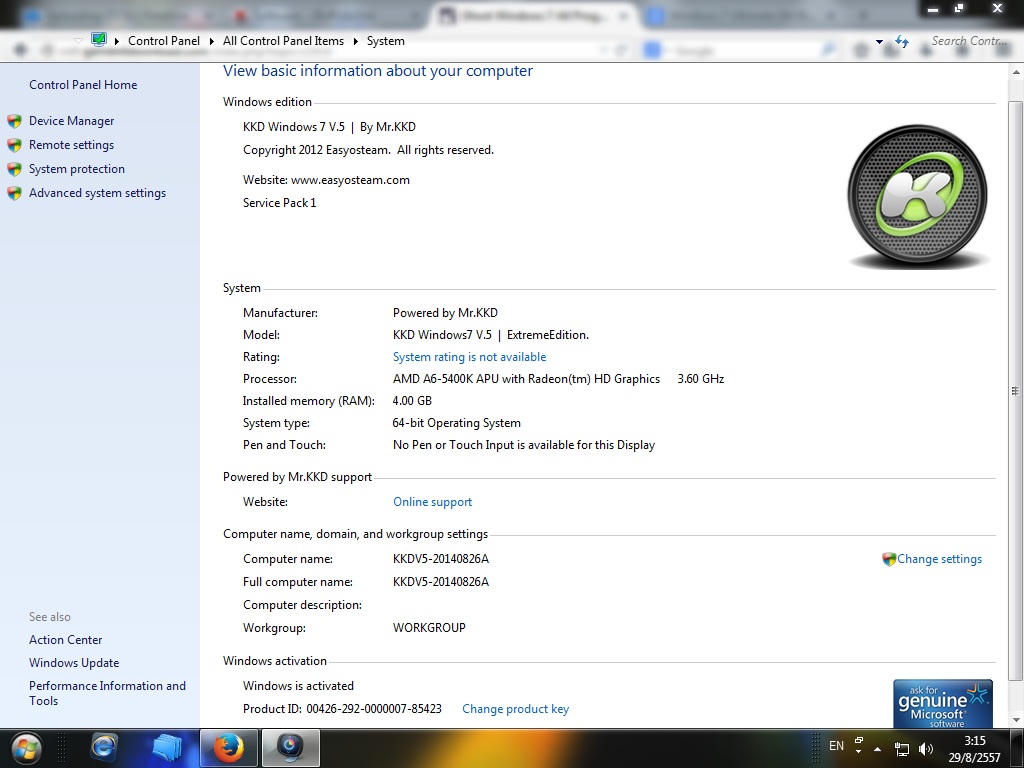Open Device Manager from the sidebar
The width and height of the screenshot is (1024, 768).
(71, 121)
